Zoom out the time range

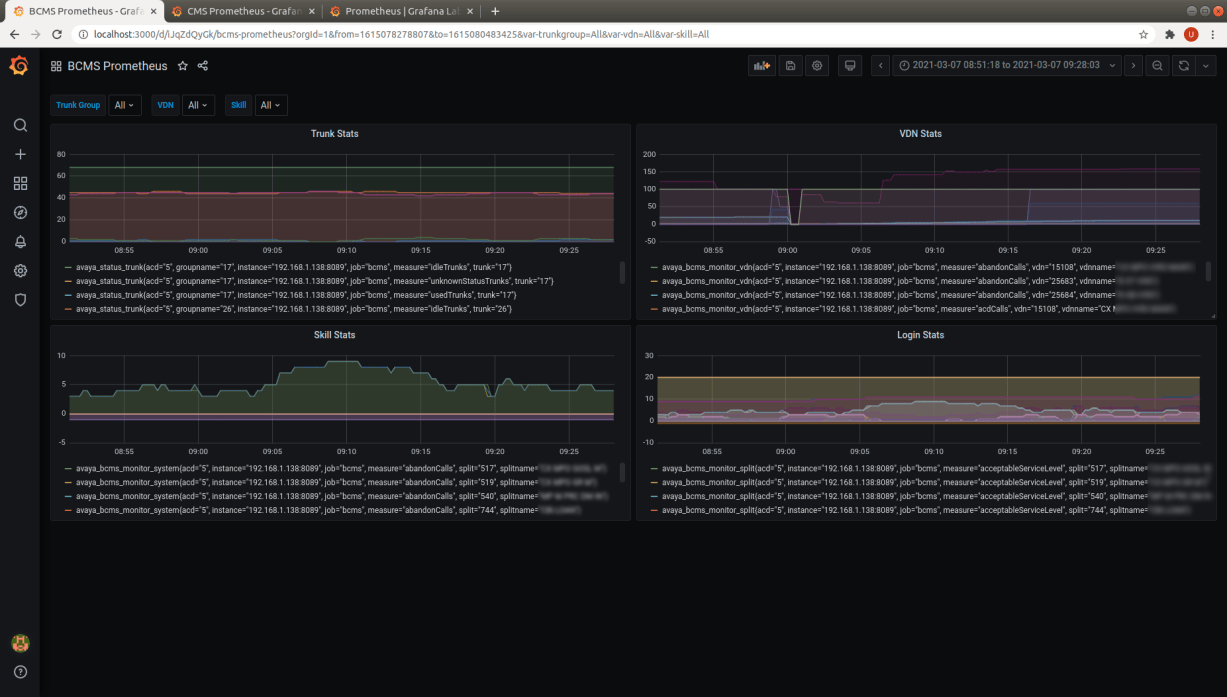[x=1157, y=66]
